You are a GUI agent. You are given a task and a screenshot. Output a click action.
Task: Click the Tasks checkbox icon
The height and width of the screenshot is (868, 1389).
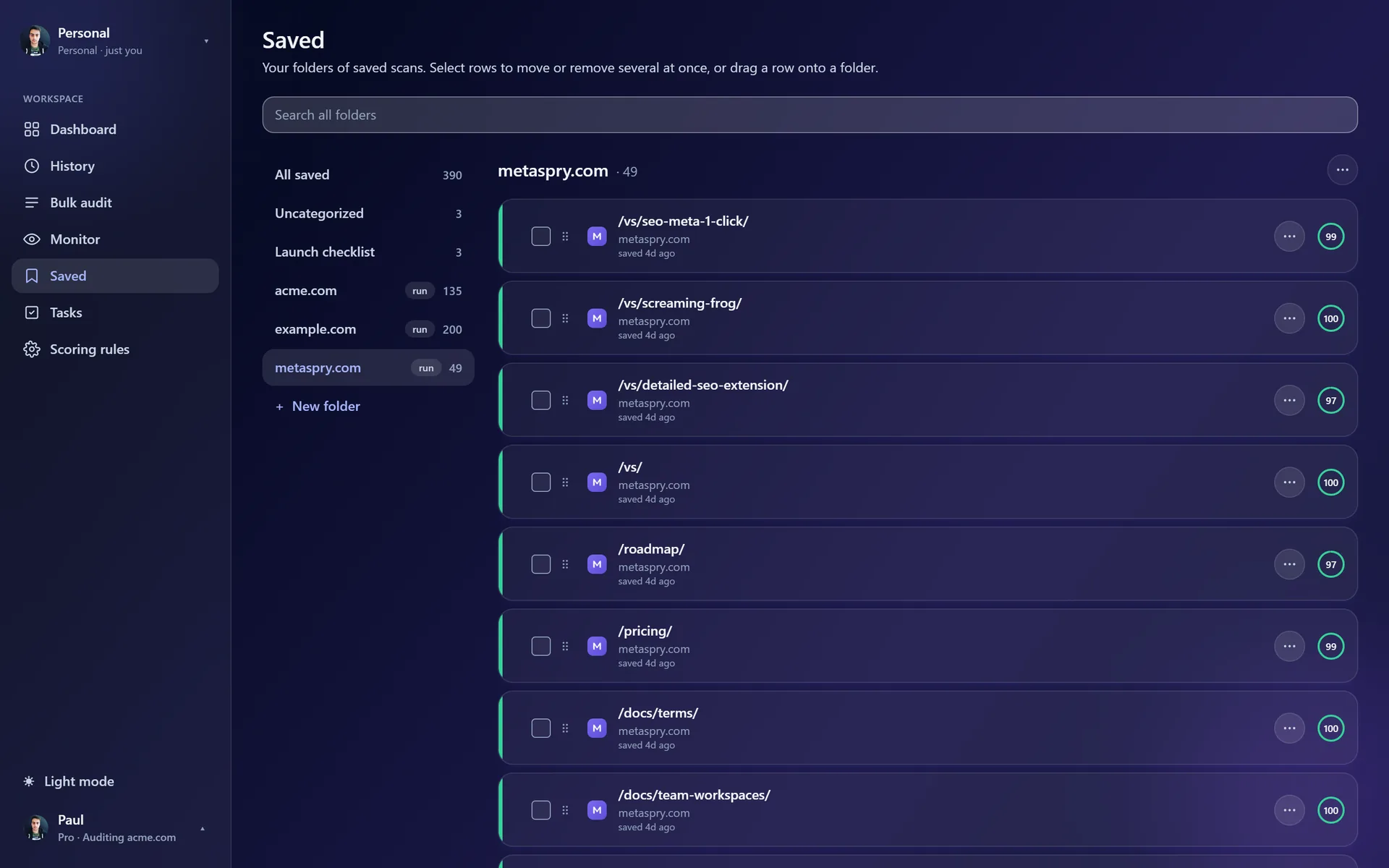pos(32,312)
